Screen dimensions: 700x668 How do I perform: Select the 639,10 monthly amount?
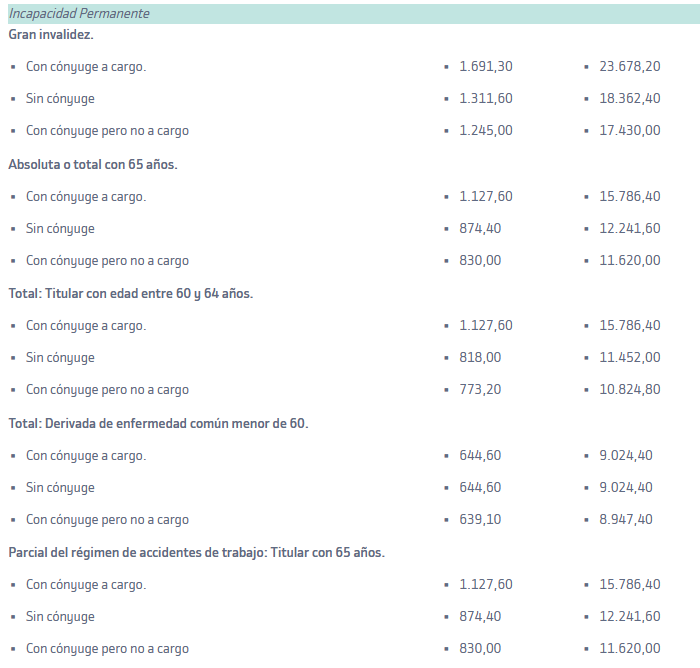pyautogui.click(x=480, y=520)
